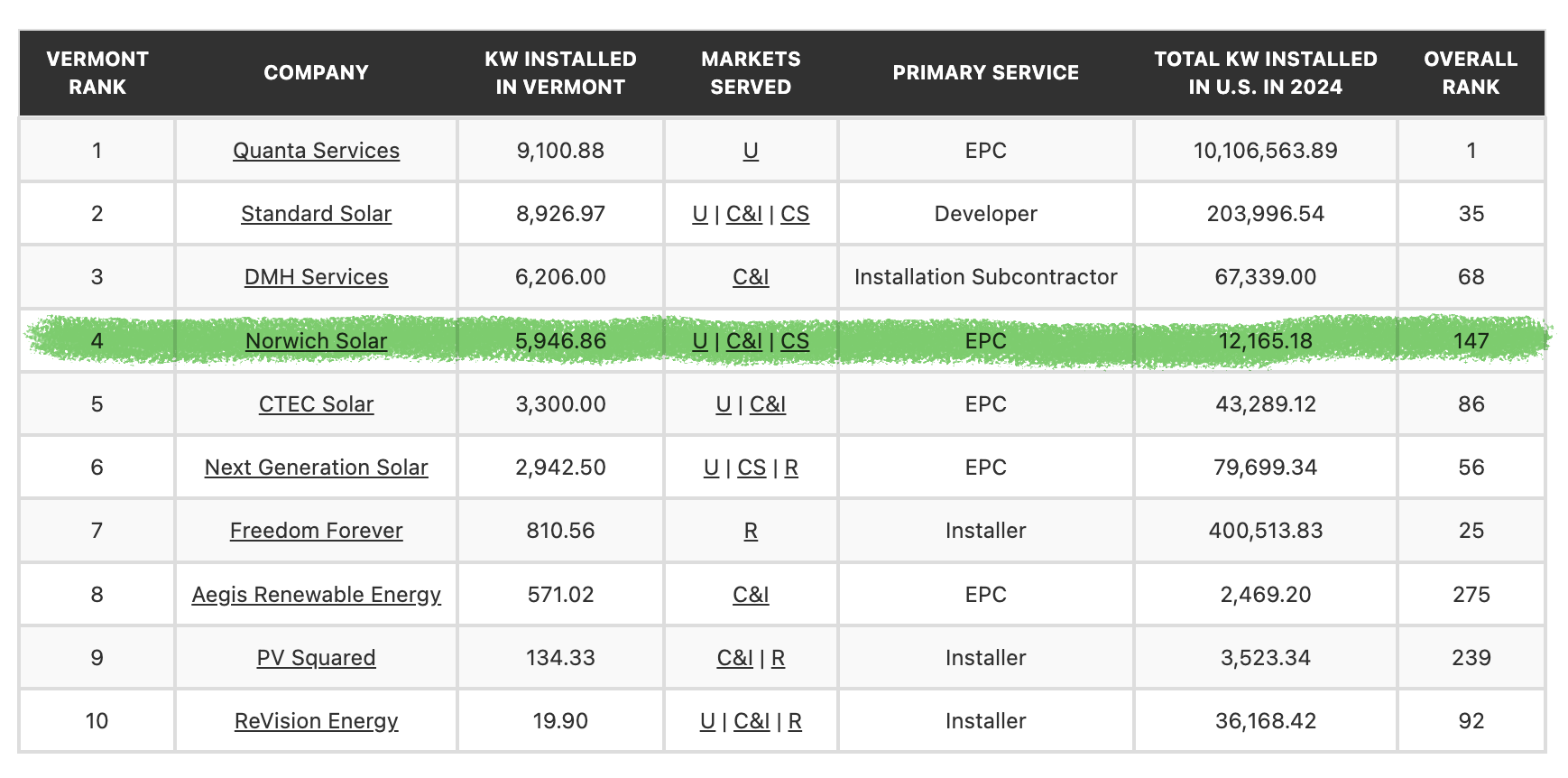Open the Standard Solar link
Viewport: 1568px width, 778px height.
(x=316, y=214)
